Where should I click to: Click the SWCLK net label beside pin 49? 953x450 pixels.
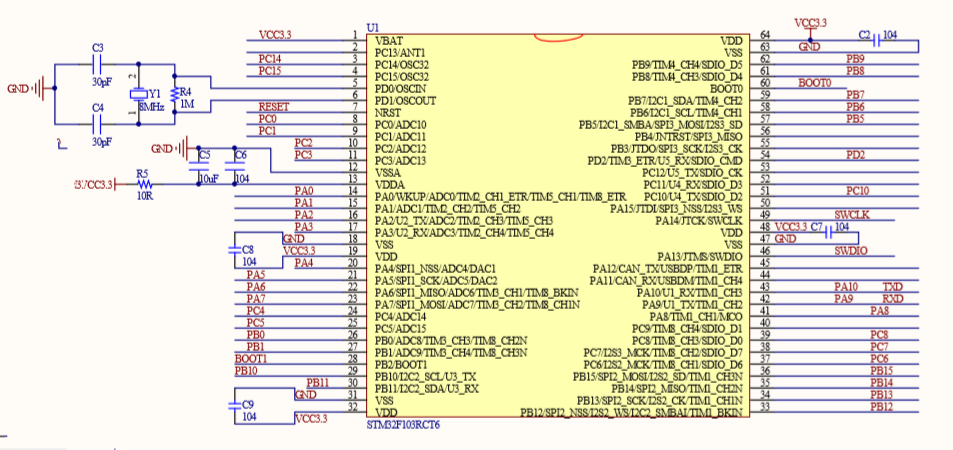[x=852, y=215]
